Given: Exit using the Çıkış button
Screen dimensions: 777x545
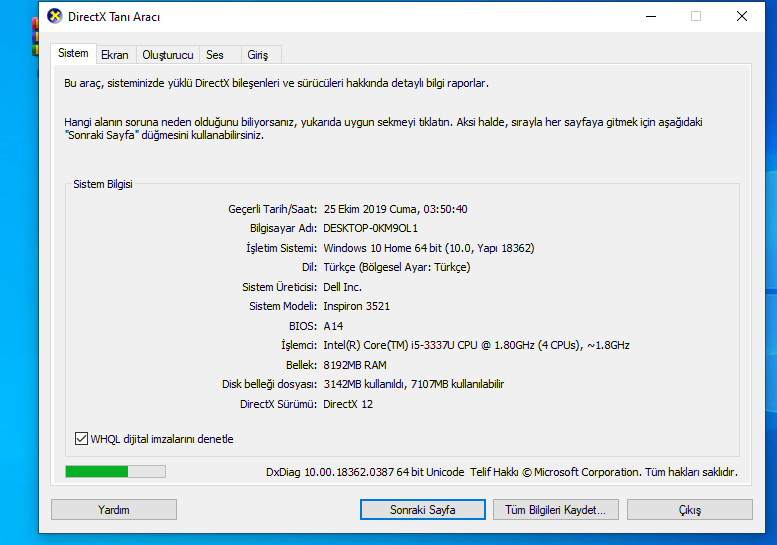Looking at the screenshot, I should tap(689, 509).
